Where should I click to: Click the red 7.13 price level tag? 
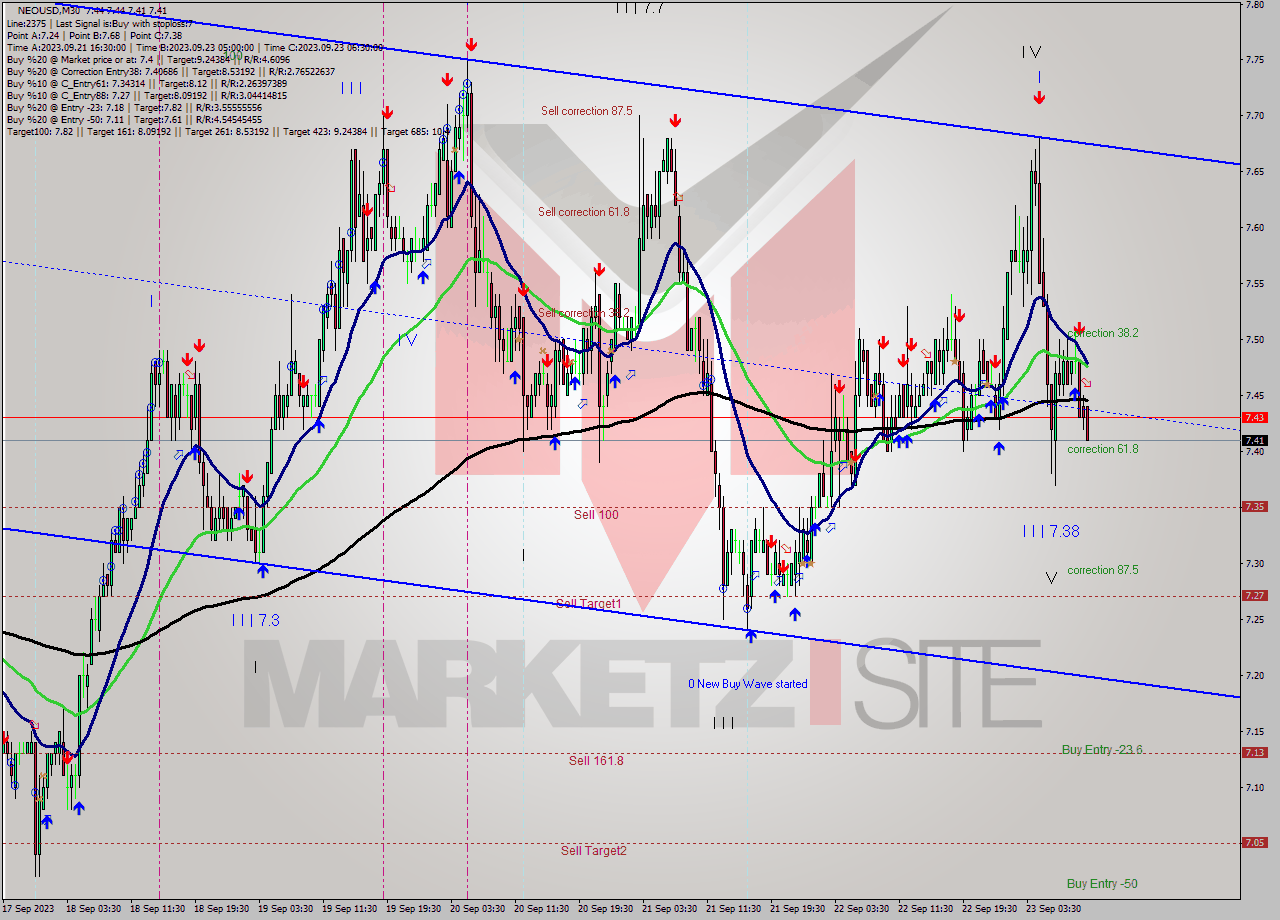coord(1255,753)
